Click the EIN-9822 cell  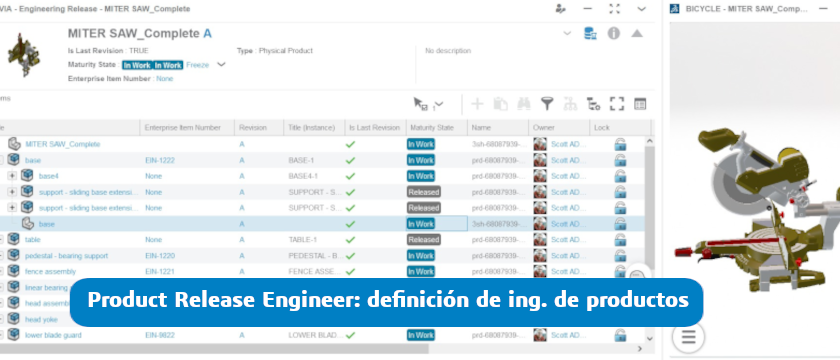160,335
